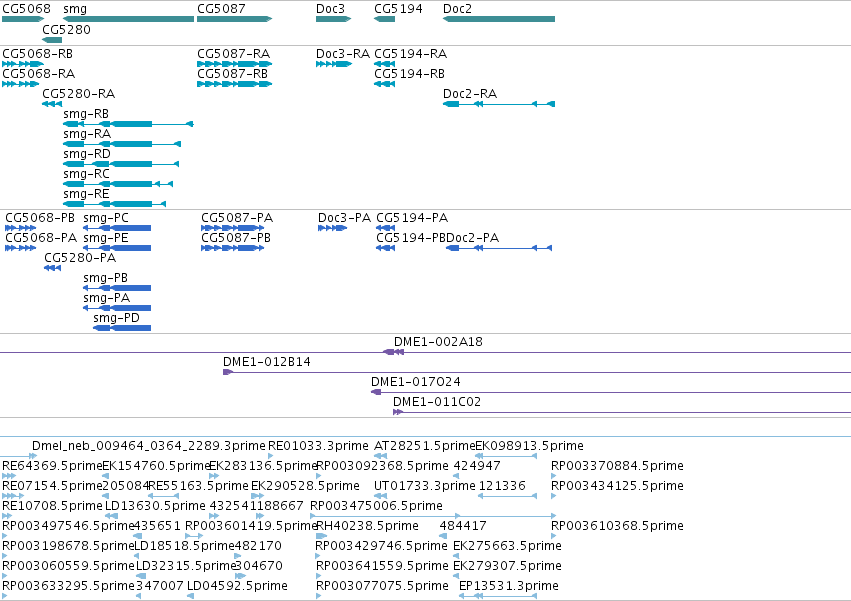
Task: Click the CG5194-RB transcript label
Action: click(409, 74)
